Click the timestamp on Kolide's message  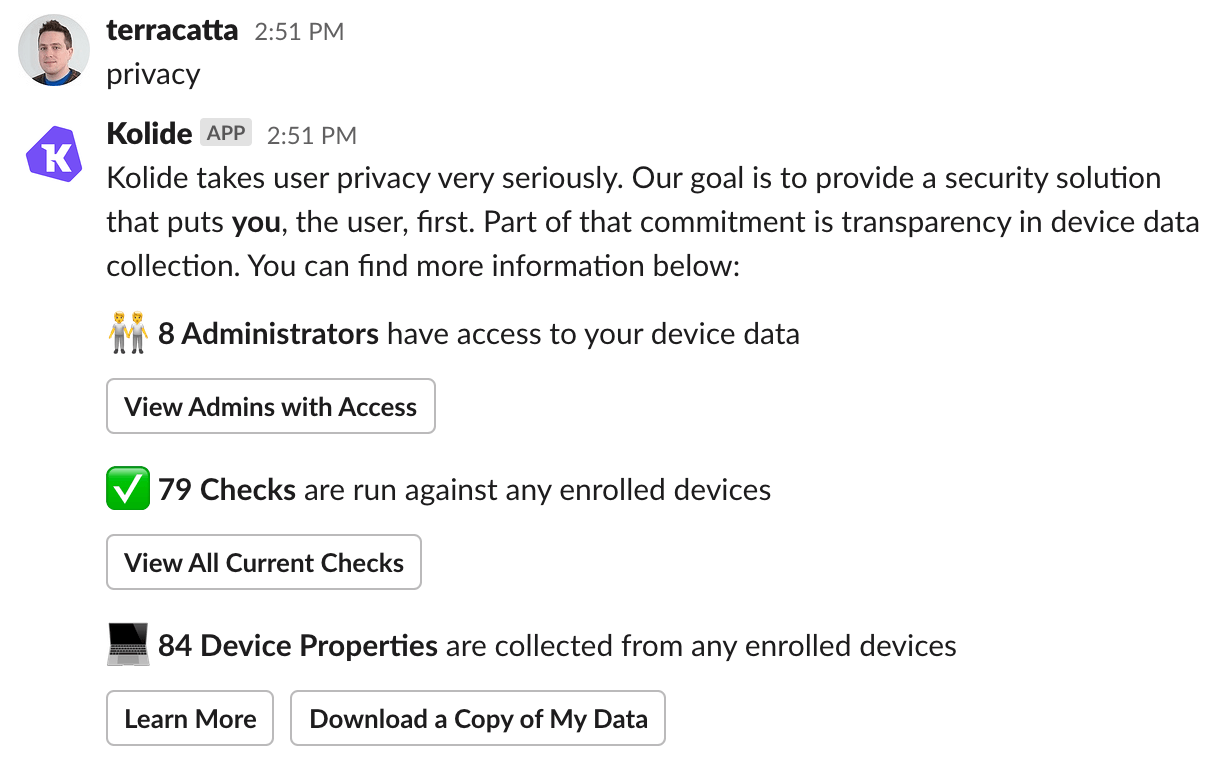[x=311, y=135]
